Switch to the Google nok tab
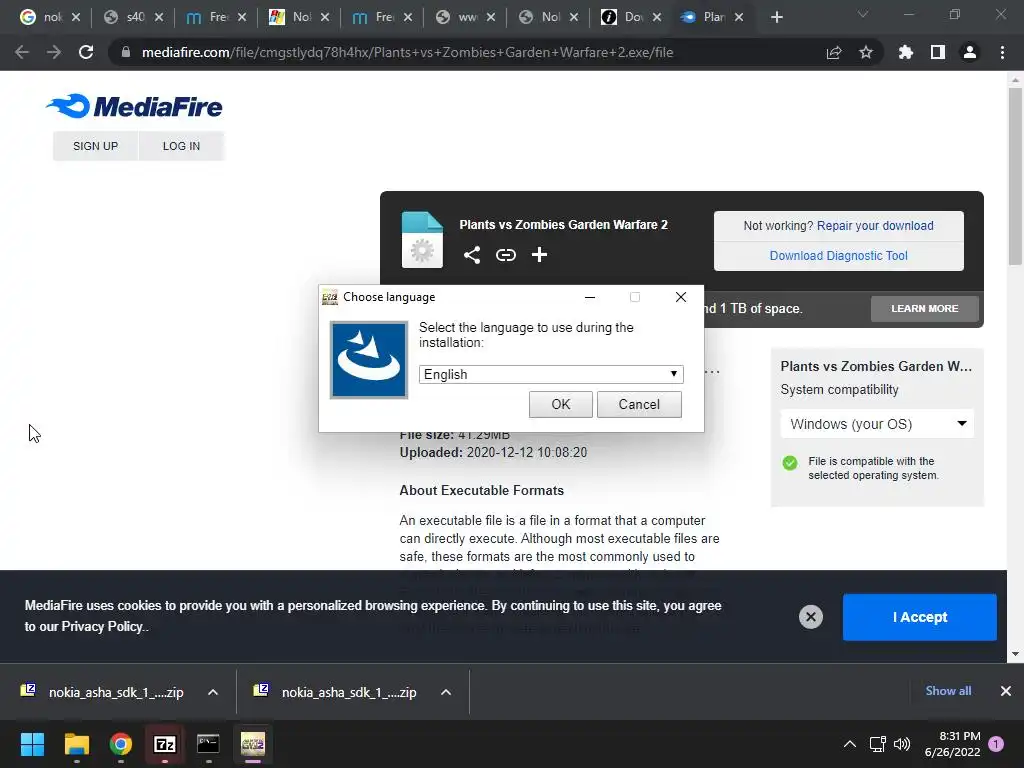Image resolution: width=1024 pixels, height=768 pixels. click(x=50, y=17)
